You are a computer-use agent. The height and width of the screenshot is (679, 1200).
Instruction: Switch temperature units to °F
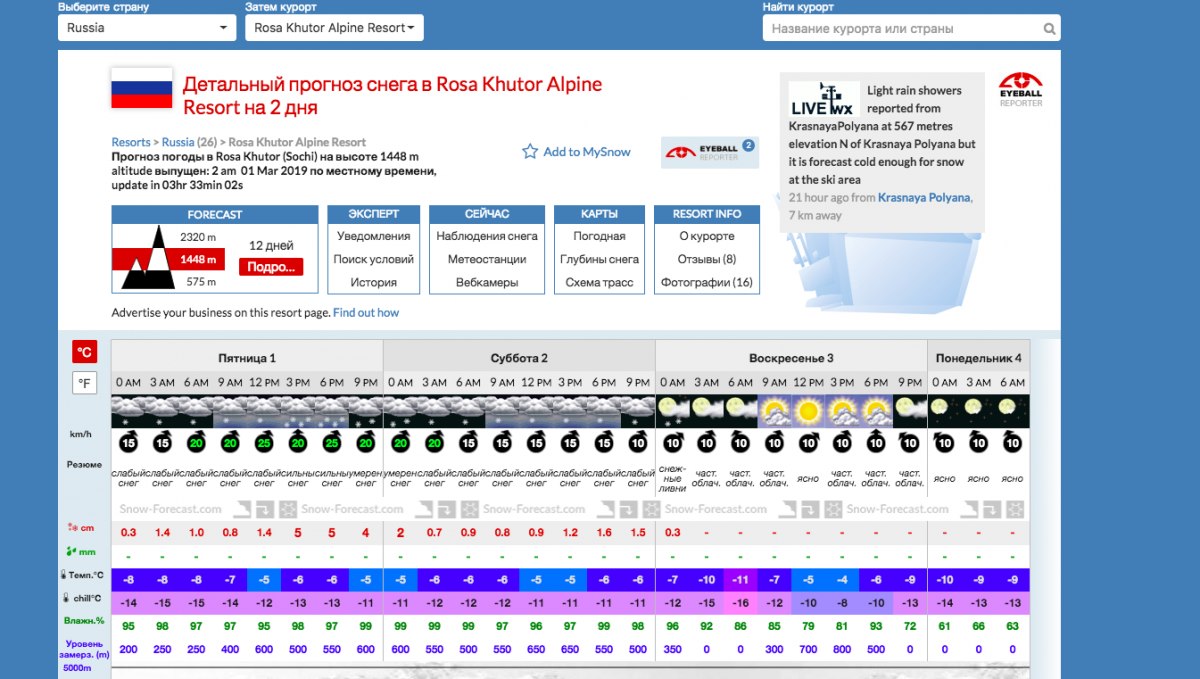point(85,383)
